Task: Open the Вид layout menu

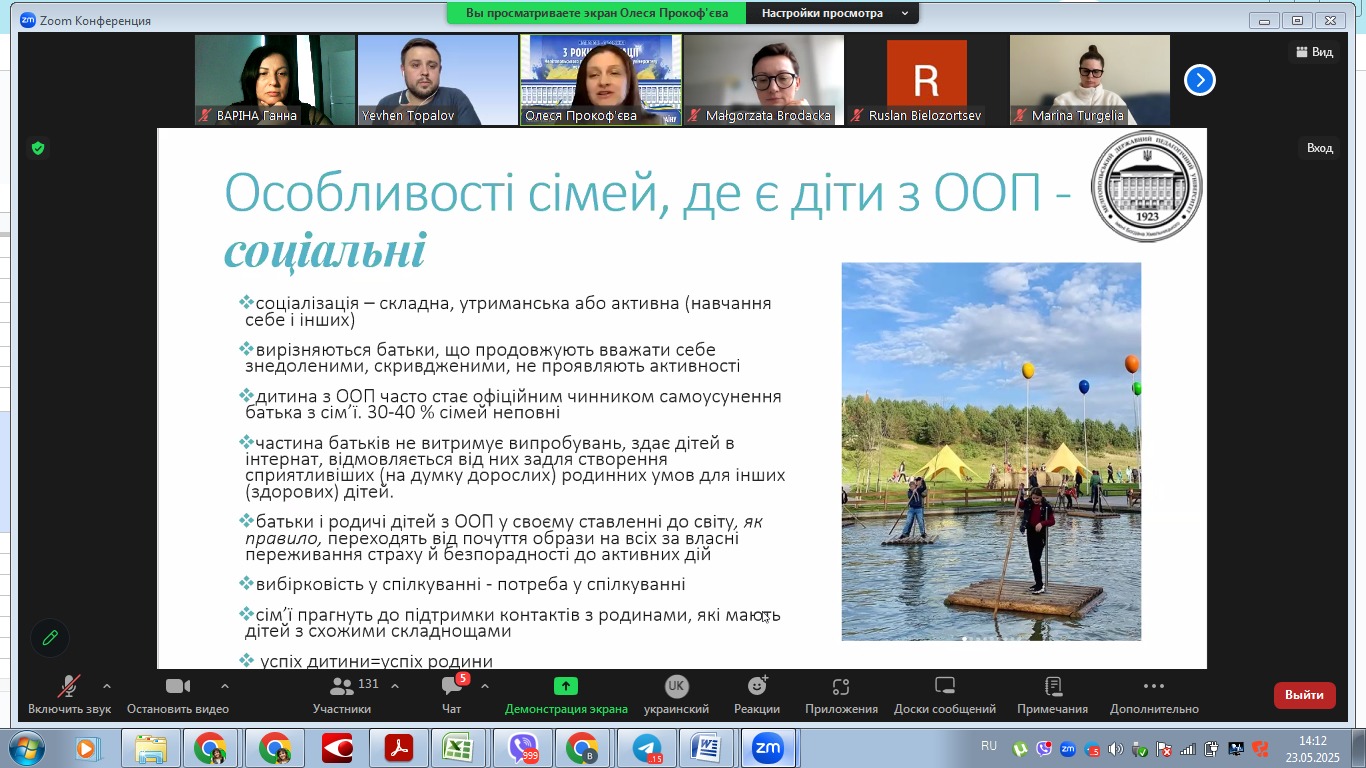Action: tap(1314, 52)
